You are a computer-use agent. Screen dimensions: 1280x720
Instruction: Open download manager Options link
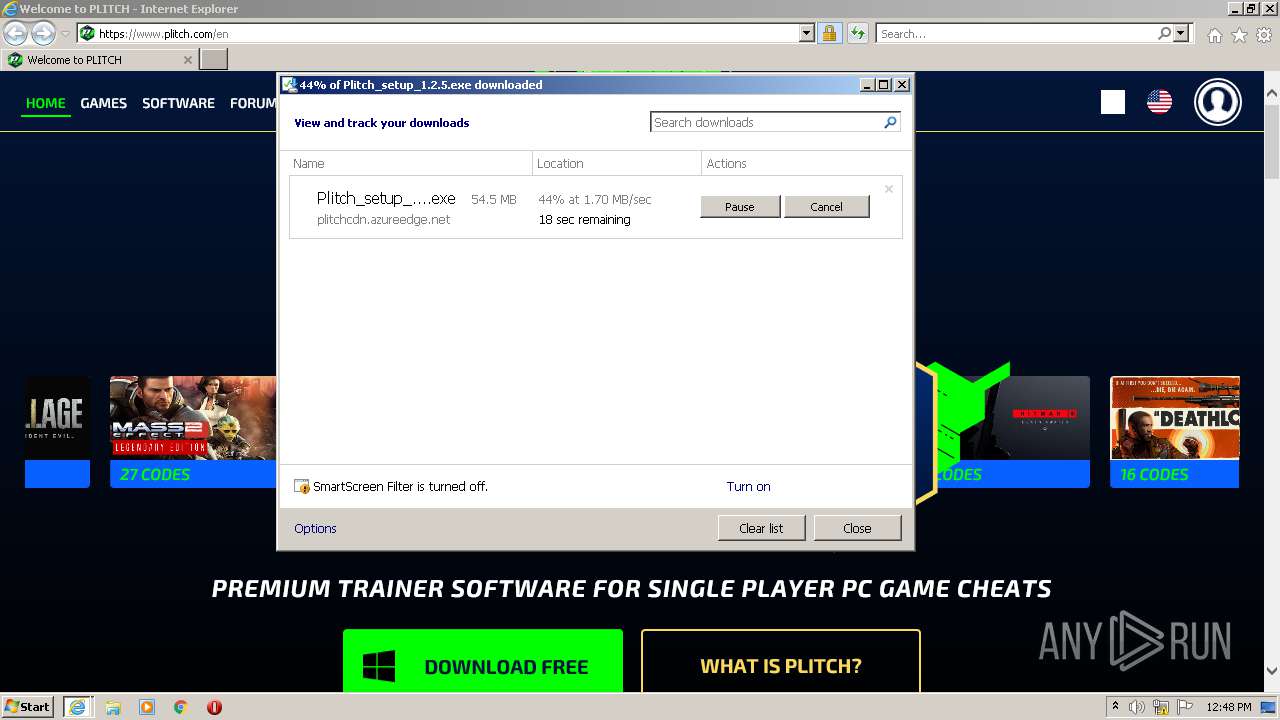315,529
